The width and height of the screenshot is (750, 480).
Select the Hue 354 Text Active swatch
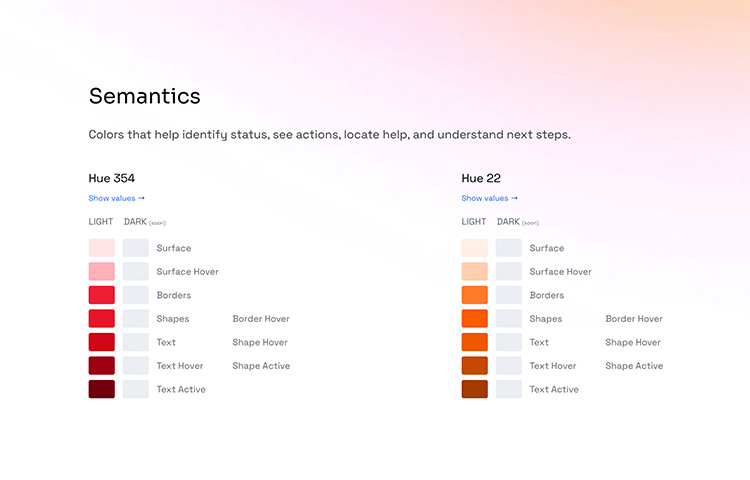tap(101, 389)
